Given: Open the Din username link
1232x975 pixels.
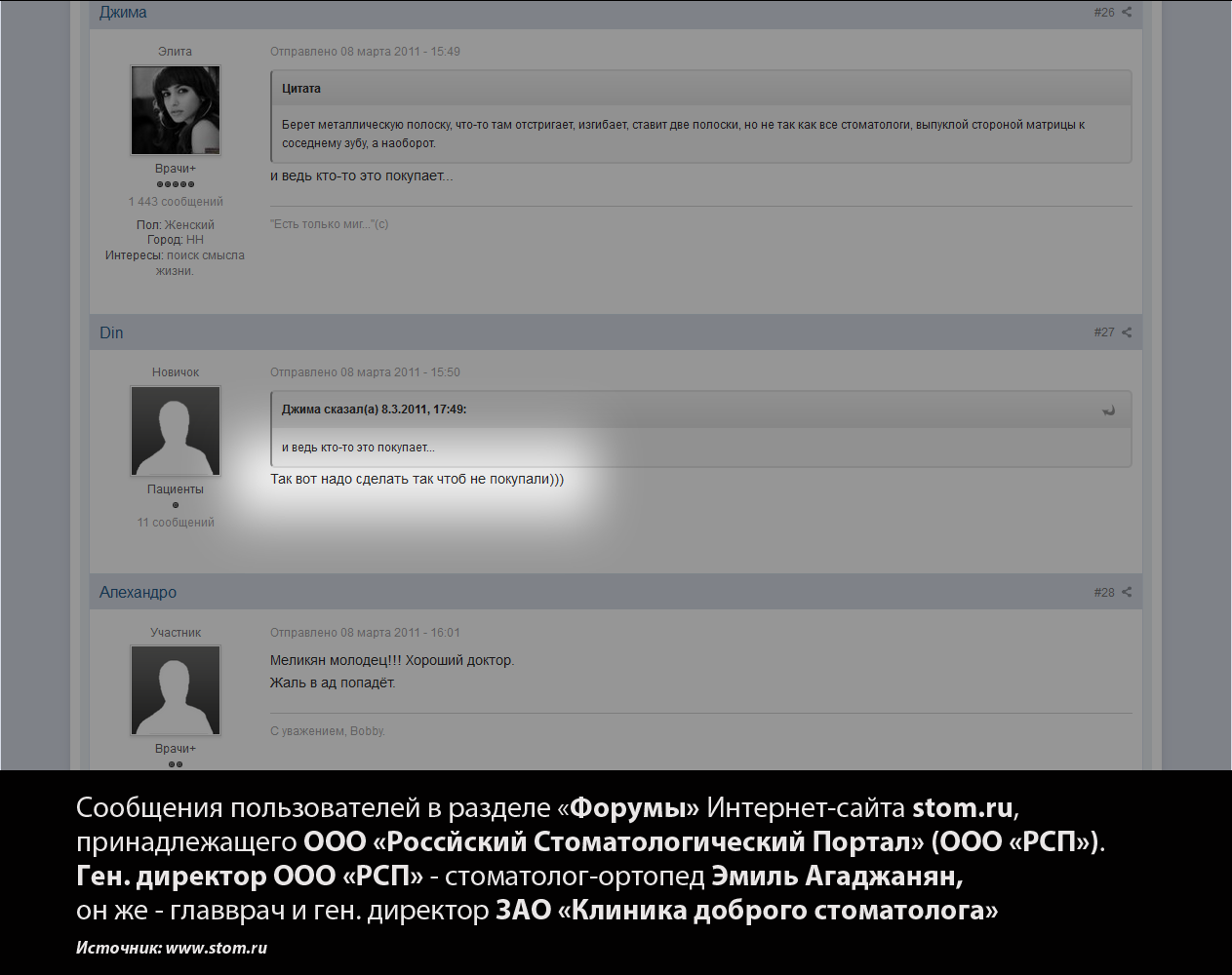Looking at the screenshot, I should [111, 332].
